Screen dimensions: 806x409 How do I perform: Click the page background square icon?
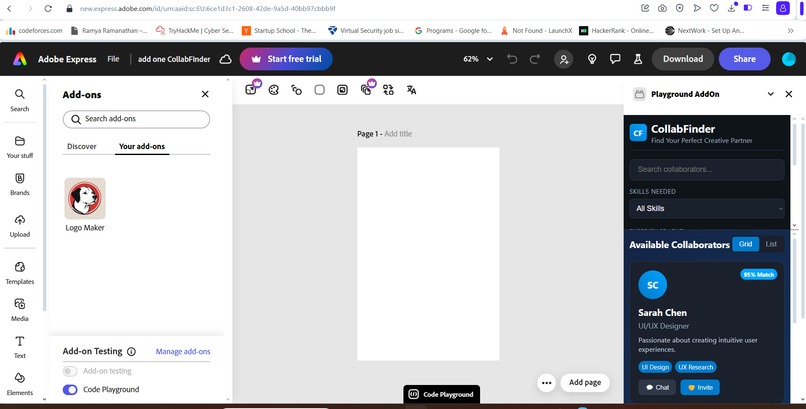pos(319,90)
